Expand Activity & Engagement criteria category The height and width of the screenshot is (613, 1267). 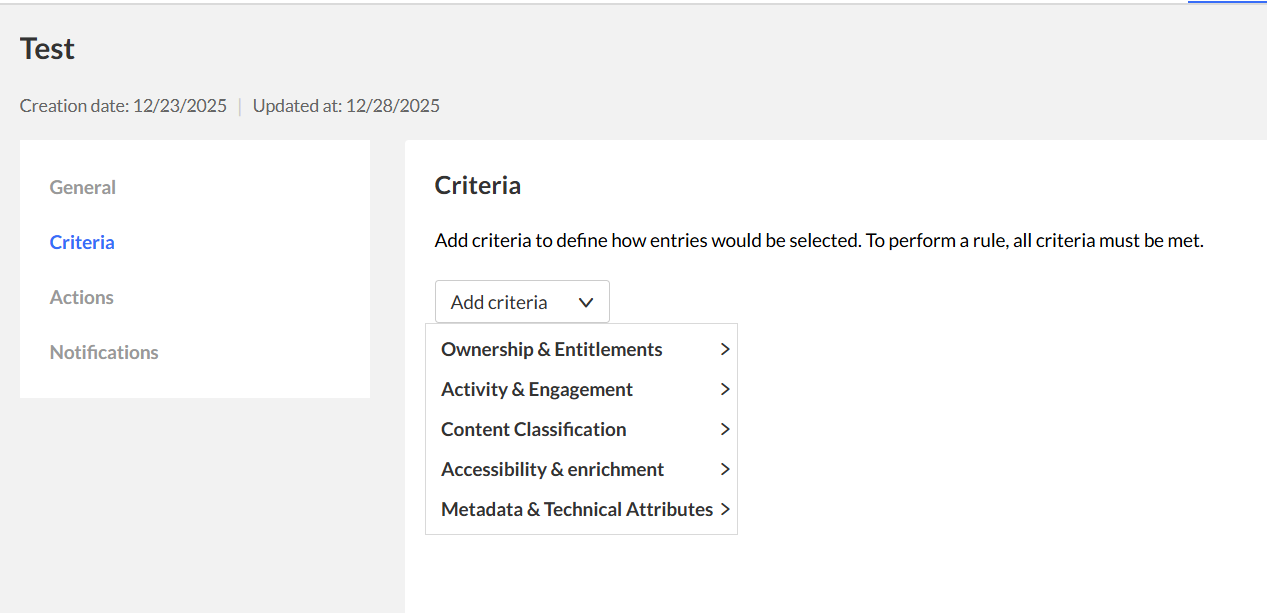coord(537,389)
